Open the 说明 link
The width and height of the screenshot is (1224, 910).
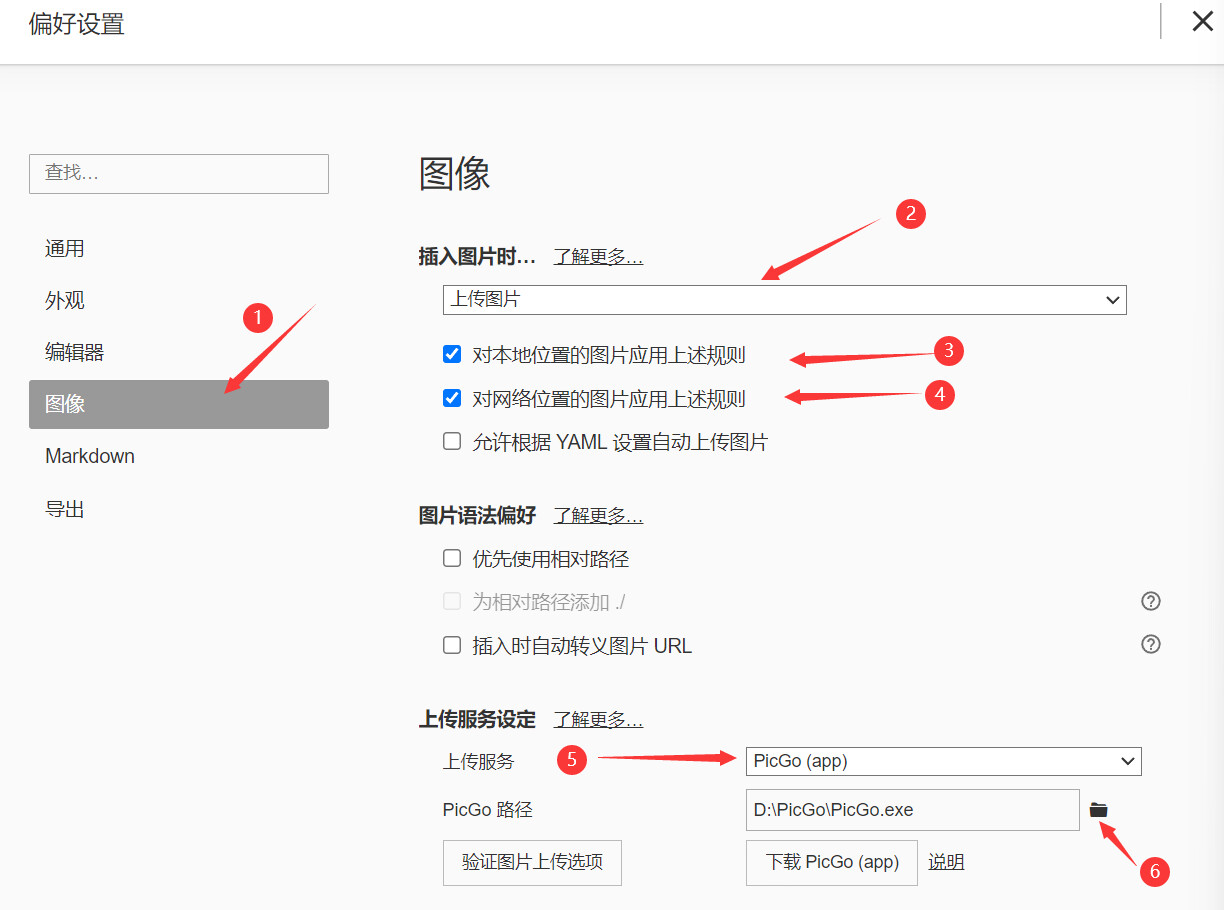[946, 862]
